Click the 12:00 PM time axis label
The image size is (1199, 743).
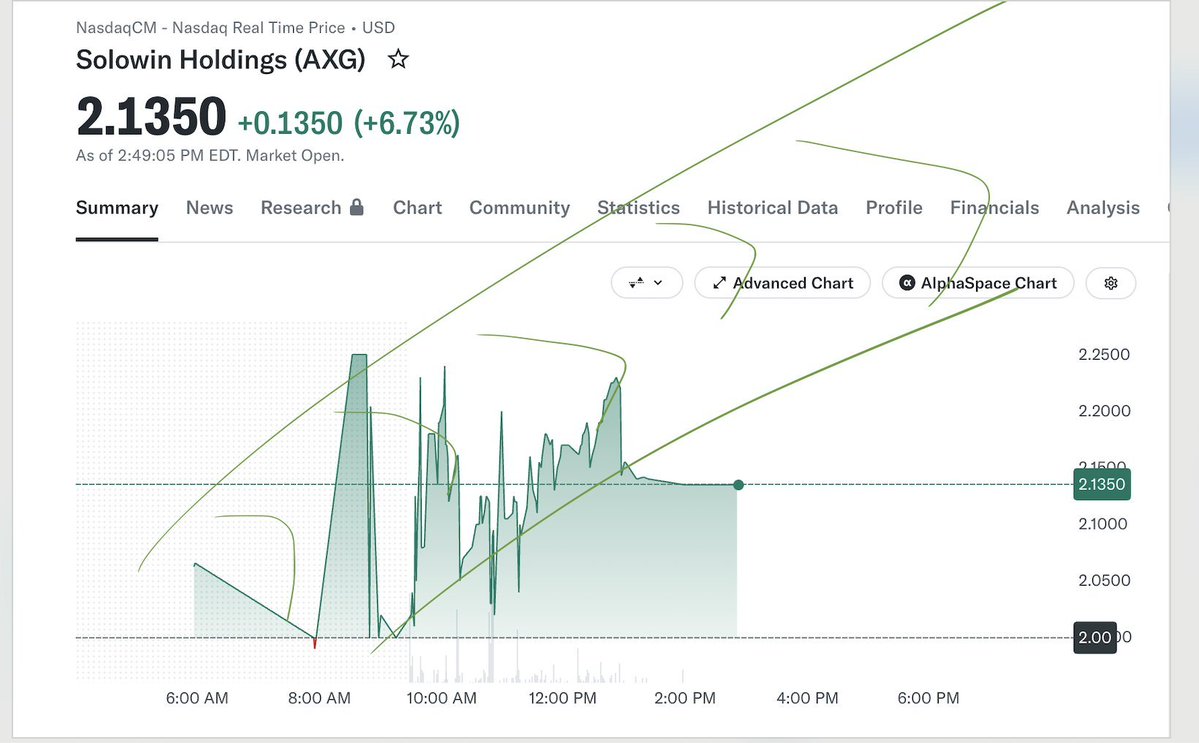[x=563, y=698]
